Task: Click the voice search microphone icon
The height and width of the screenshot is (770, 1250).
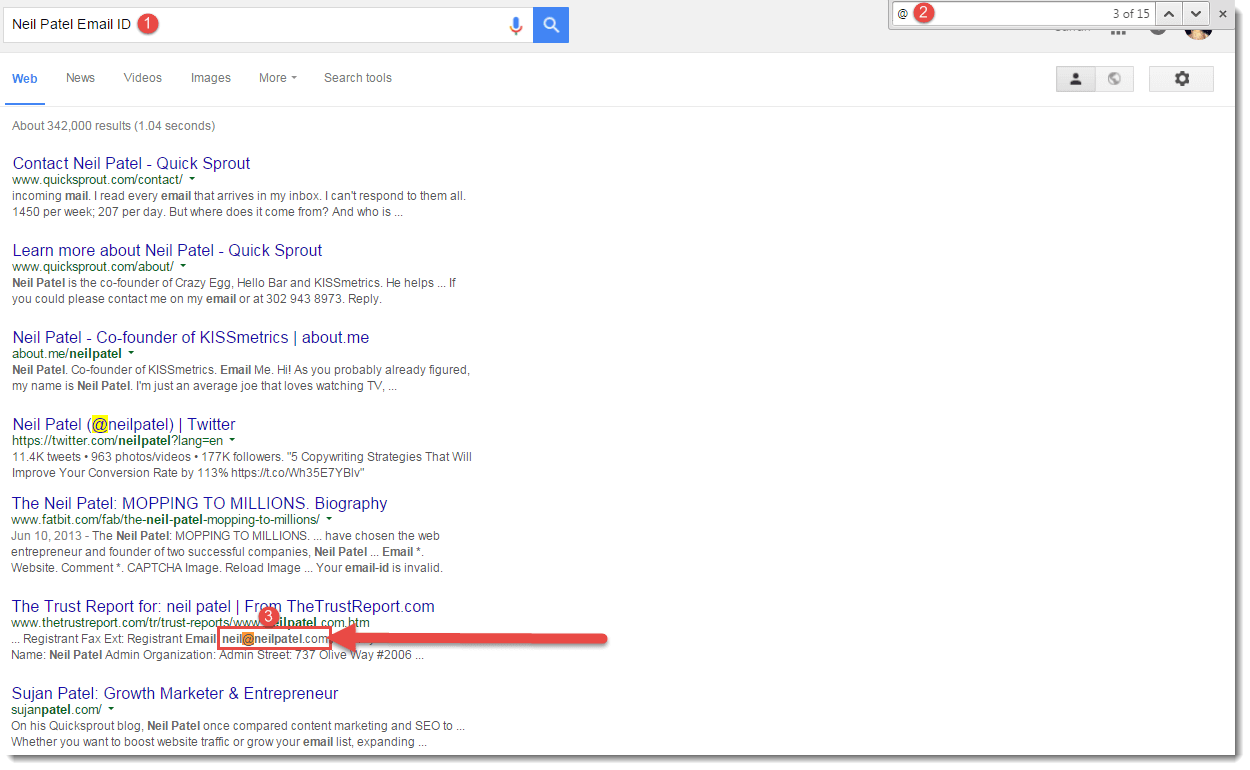Action: [x=516, y=25]
